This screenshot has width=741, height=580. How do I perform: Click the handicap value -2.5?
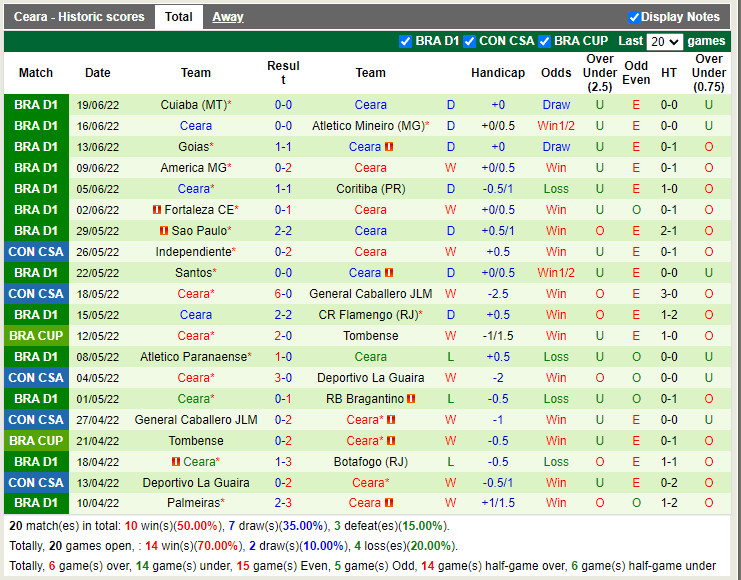[x=498, y=294]
